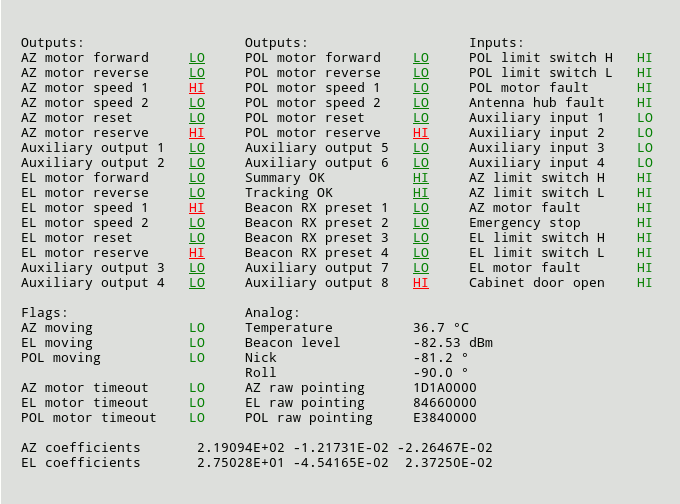Click the Summary OK state link
Screen dimensions: 680x504
tap(420, 178)
